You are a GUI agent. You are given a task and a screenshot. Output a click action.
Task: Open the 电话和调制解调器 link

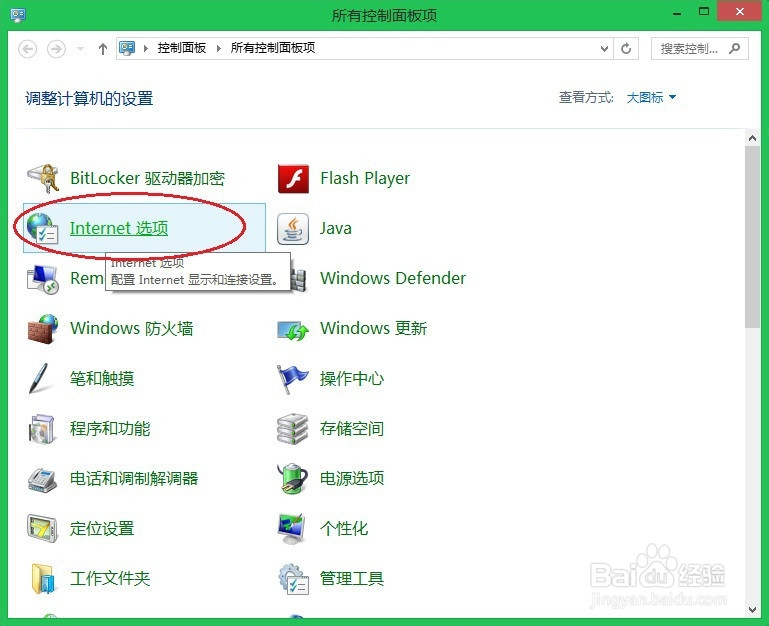(x=134, y=479)
